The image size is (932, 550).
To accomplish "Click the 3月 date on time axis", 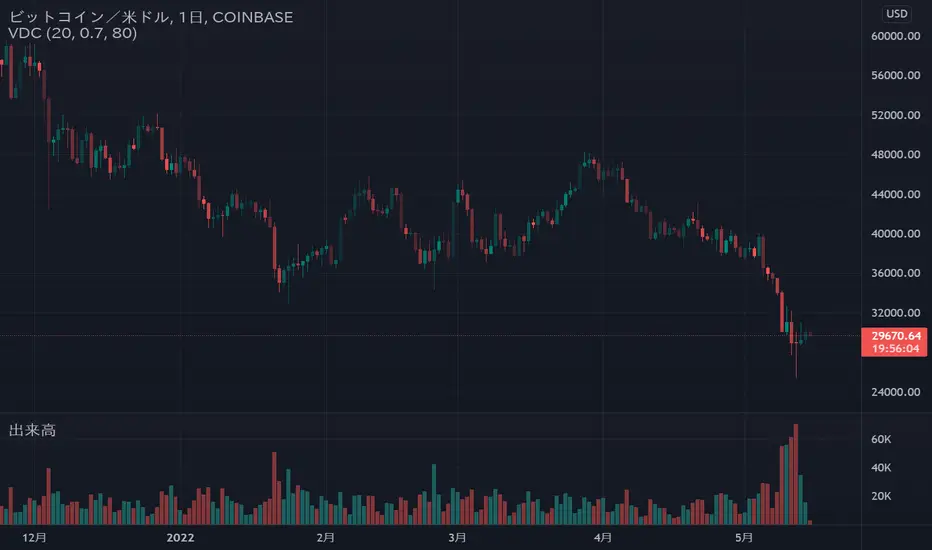I will (455, 538).
